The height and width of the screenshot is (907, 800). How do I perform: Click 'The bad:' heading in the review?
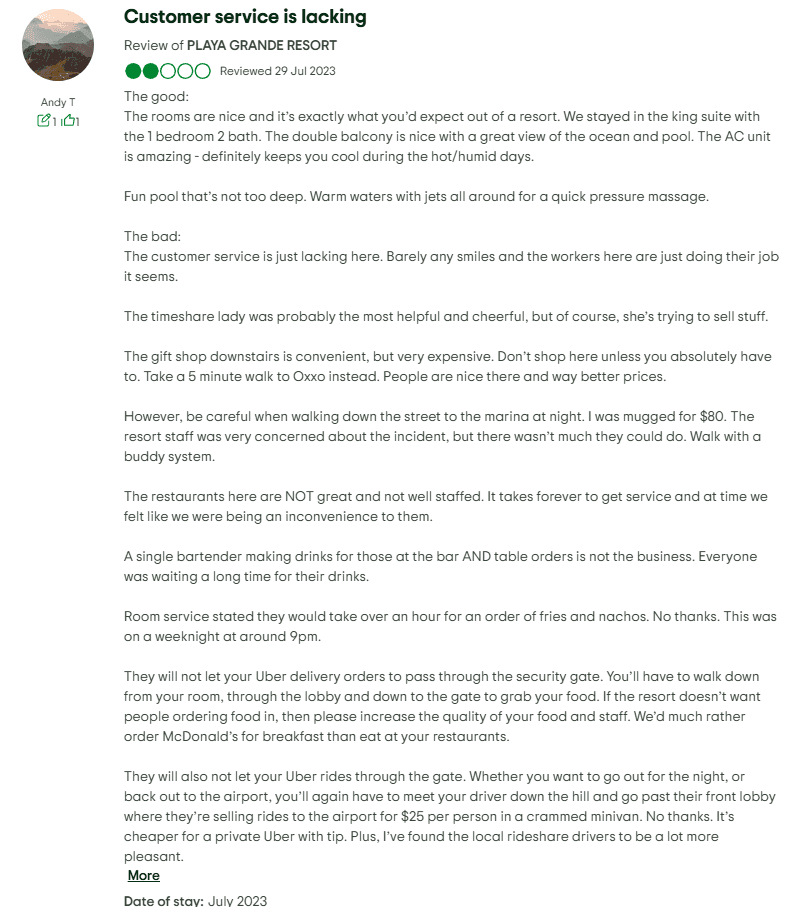point(154,237)
